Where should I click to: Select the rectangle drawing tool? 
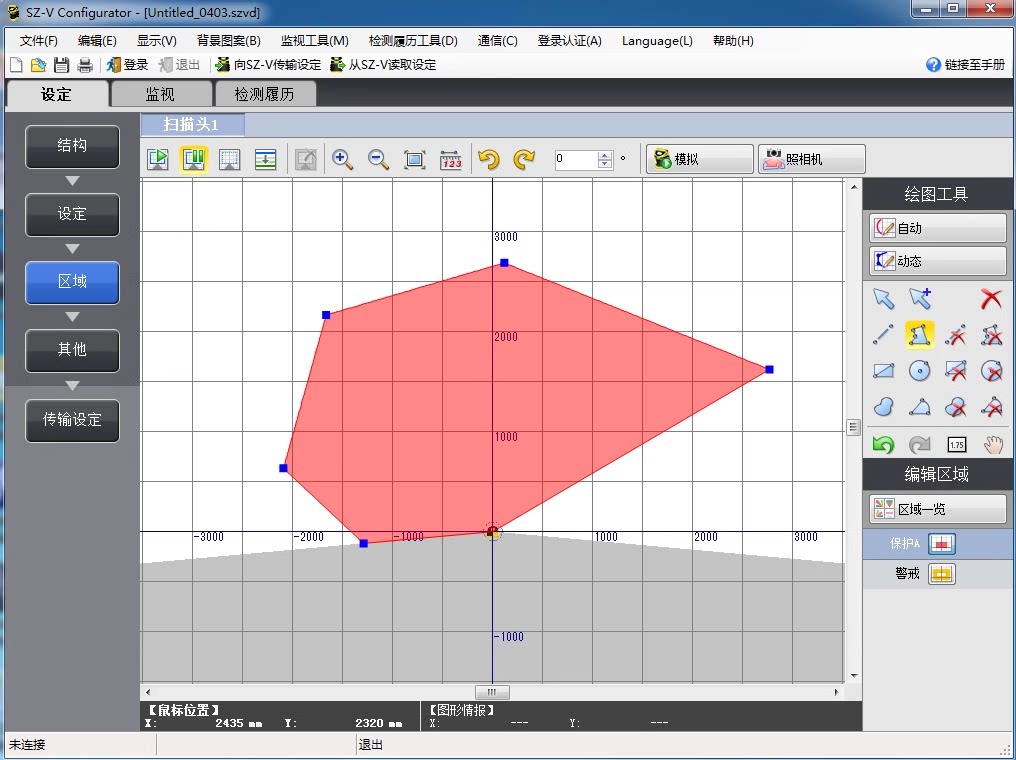point(884,371)
